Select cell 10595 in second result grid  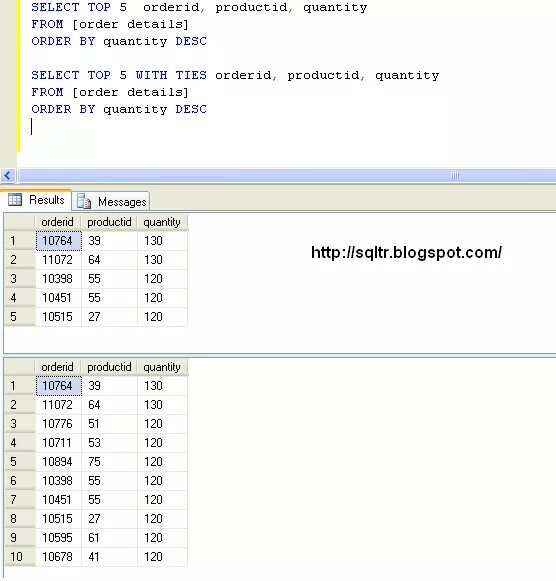(x=59, y=538)
